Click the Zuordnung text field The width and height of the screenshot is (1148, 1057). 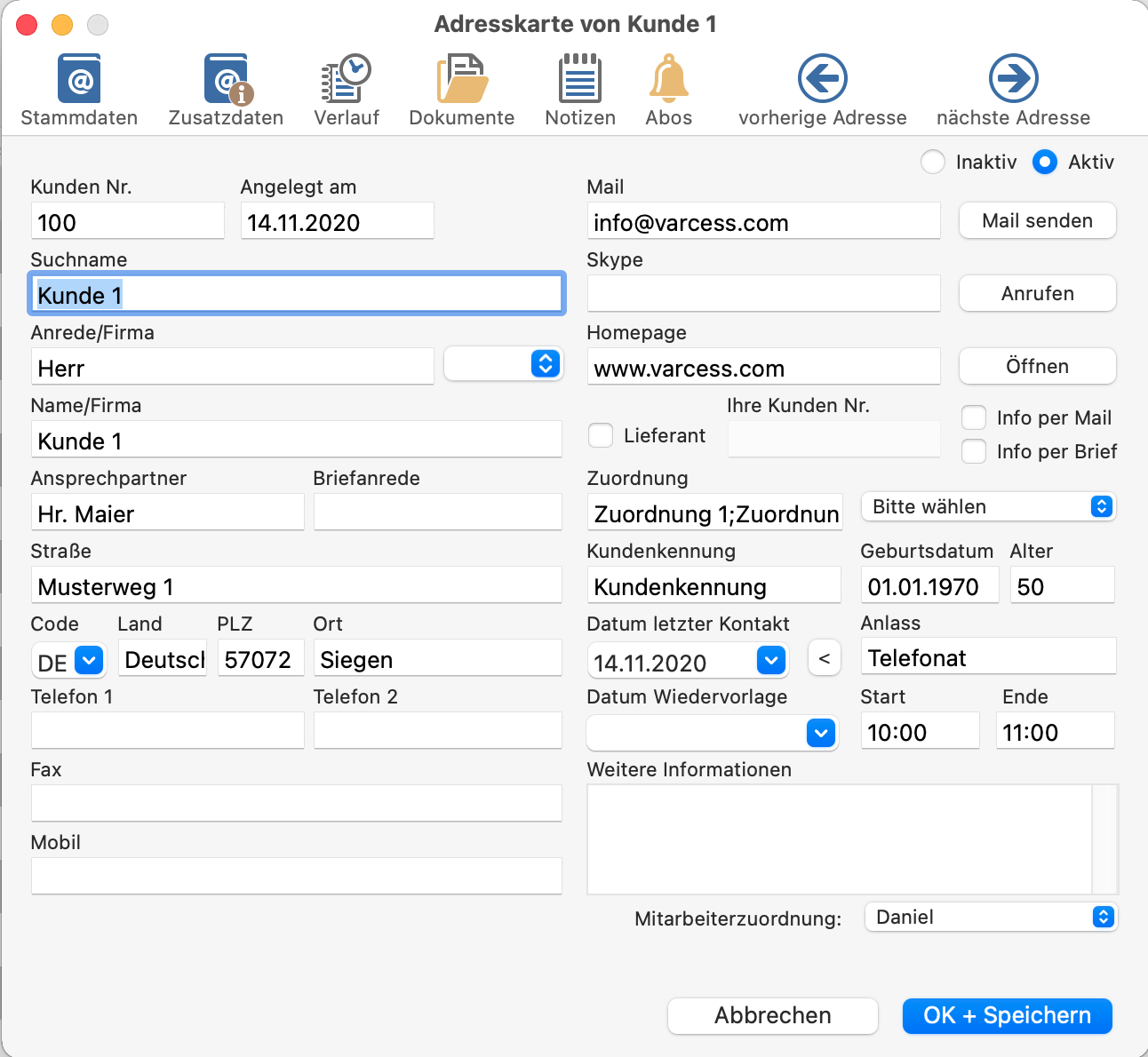tap(715, 512)
